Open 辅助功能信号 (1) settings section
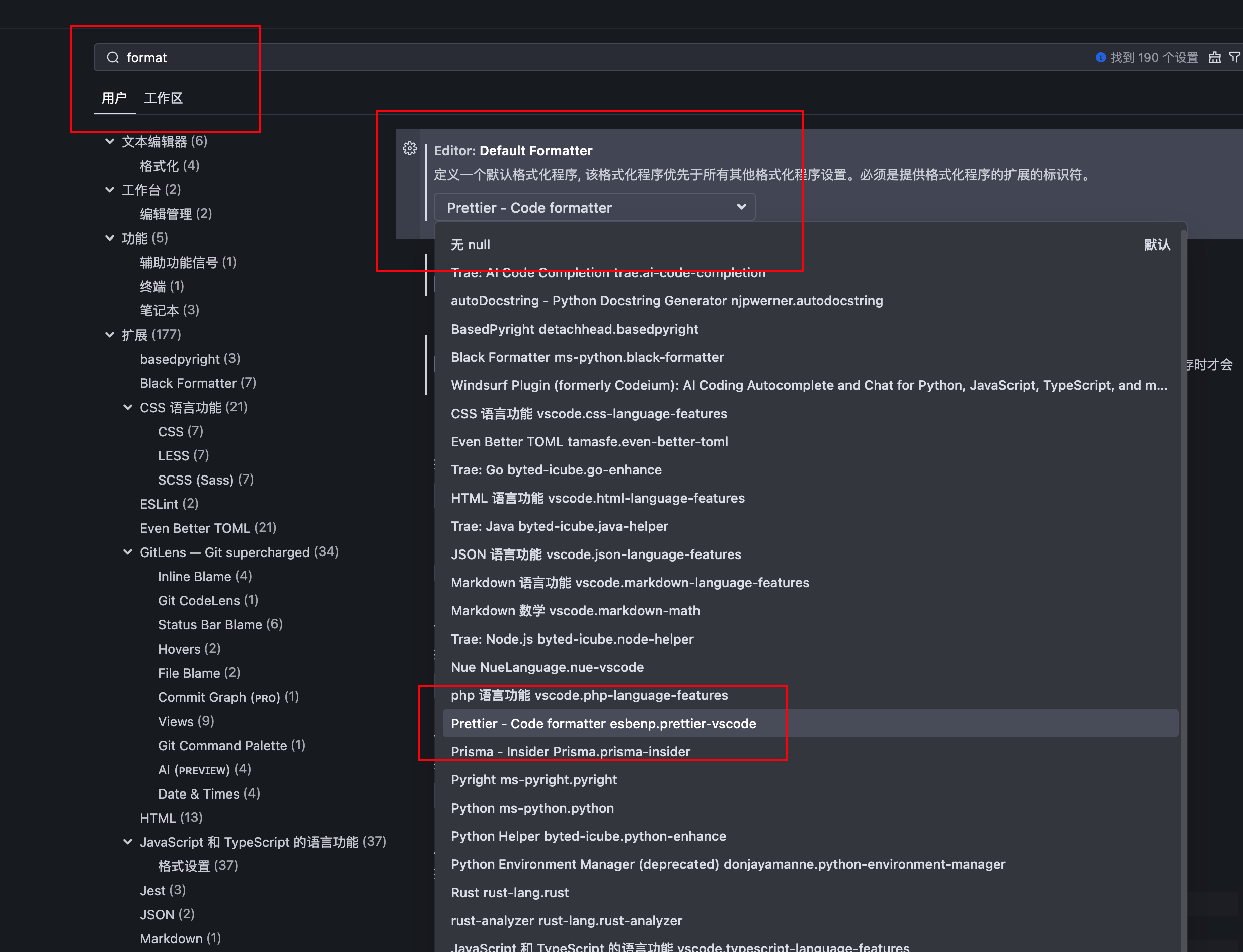Screen dimensions: 1243x952 pyautogui.click(x=188, y=262)
